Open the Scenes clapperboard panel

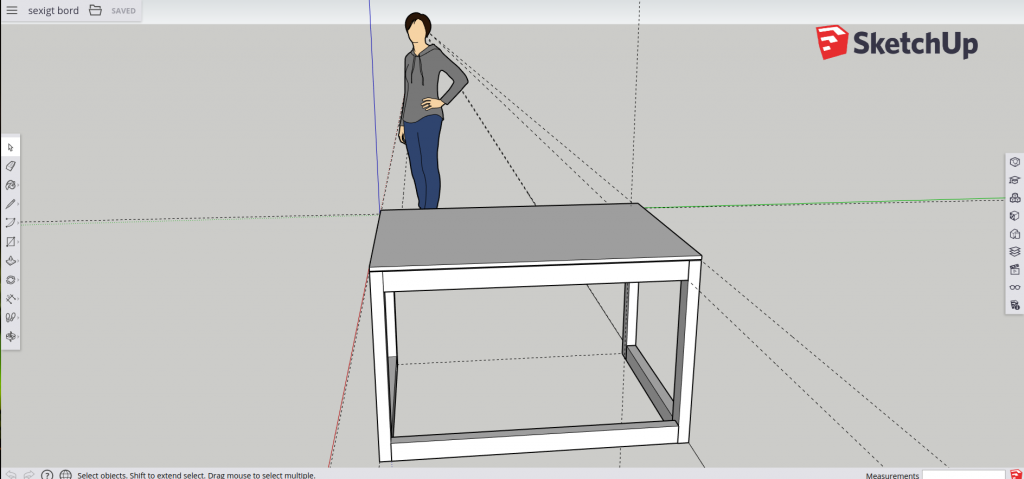1014,269
